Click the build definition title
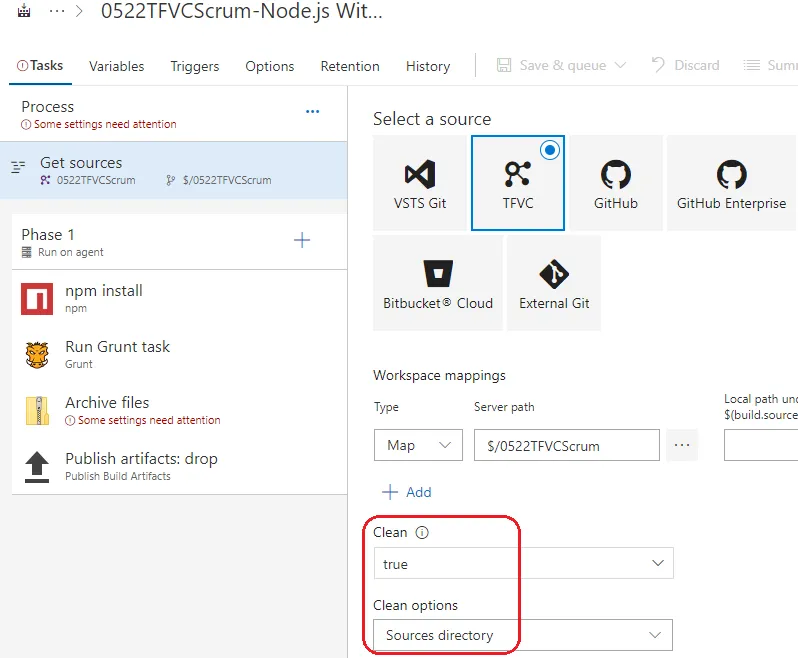The height and width of the screenshot is (658, 798). 242,11
